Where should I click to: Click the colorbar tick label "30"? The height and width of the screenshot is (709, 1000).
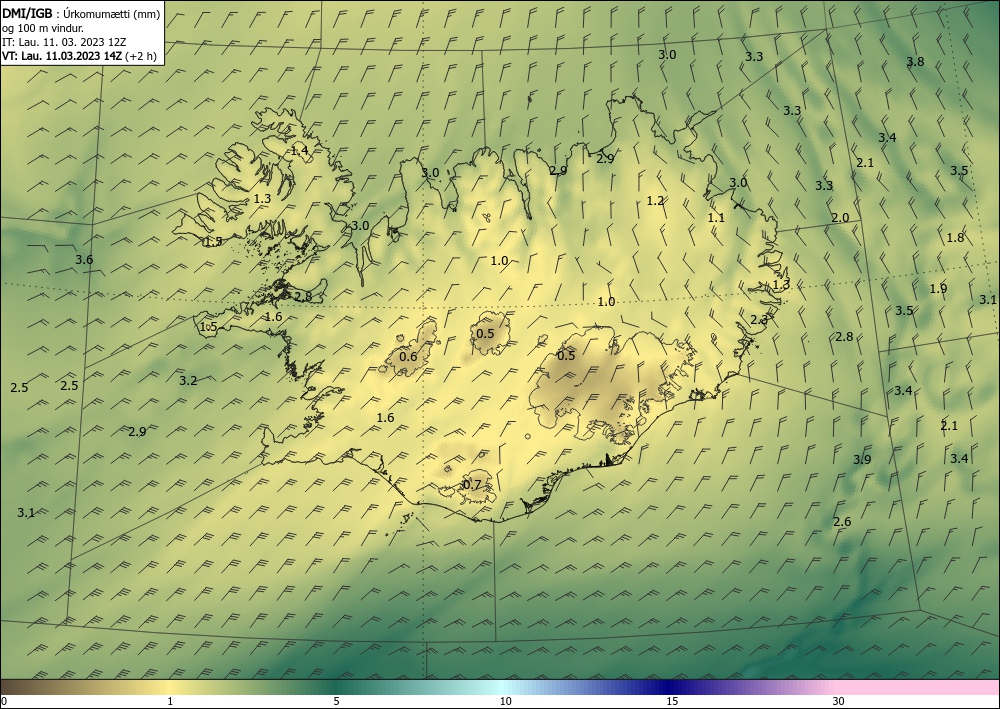point(839,701)
